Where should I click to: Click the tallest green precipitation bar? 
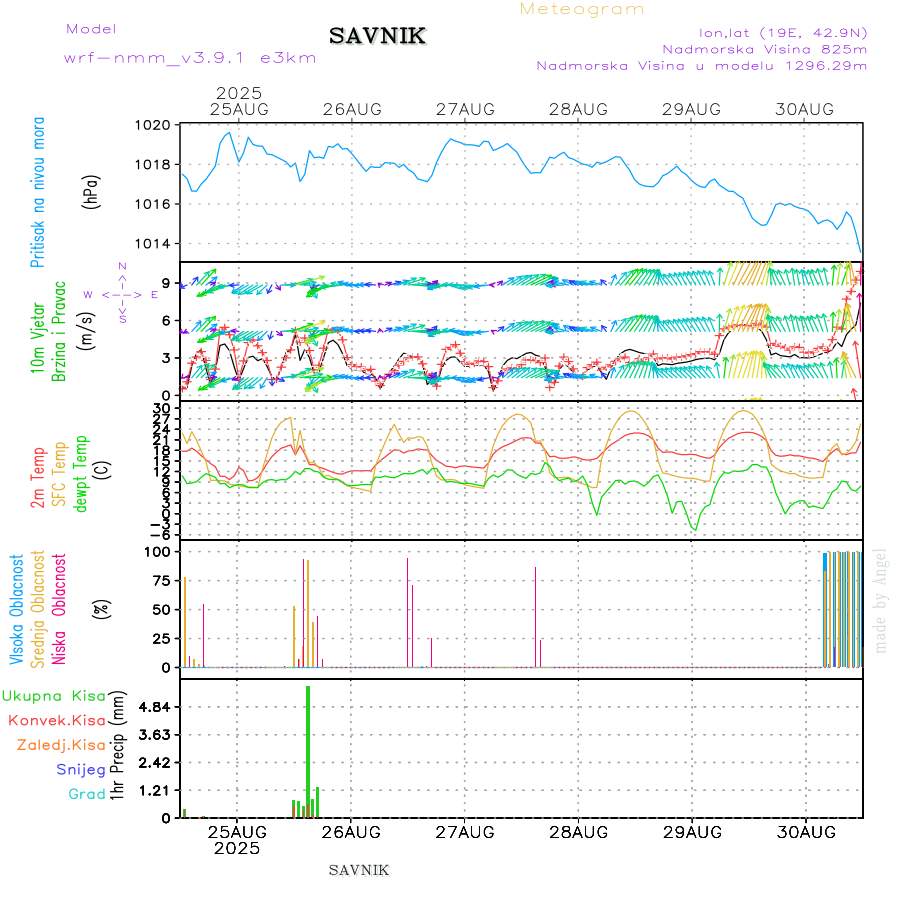pyautogui.click(x=308, y=750)
